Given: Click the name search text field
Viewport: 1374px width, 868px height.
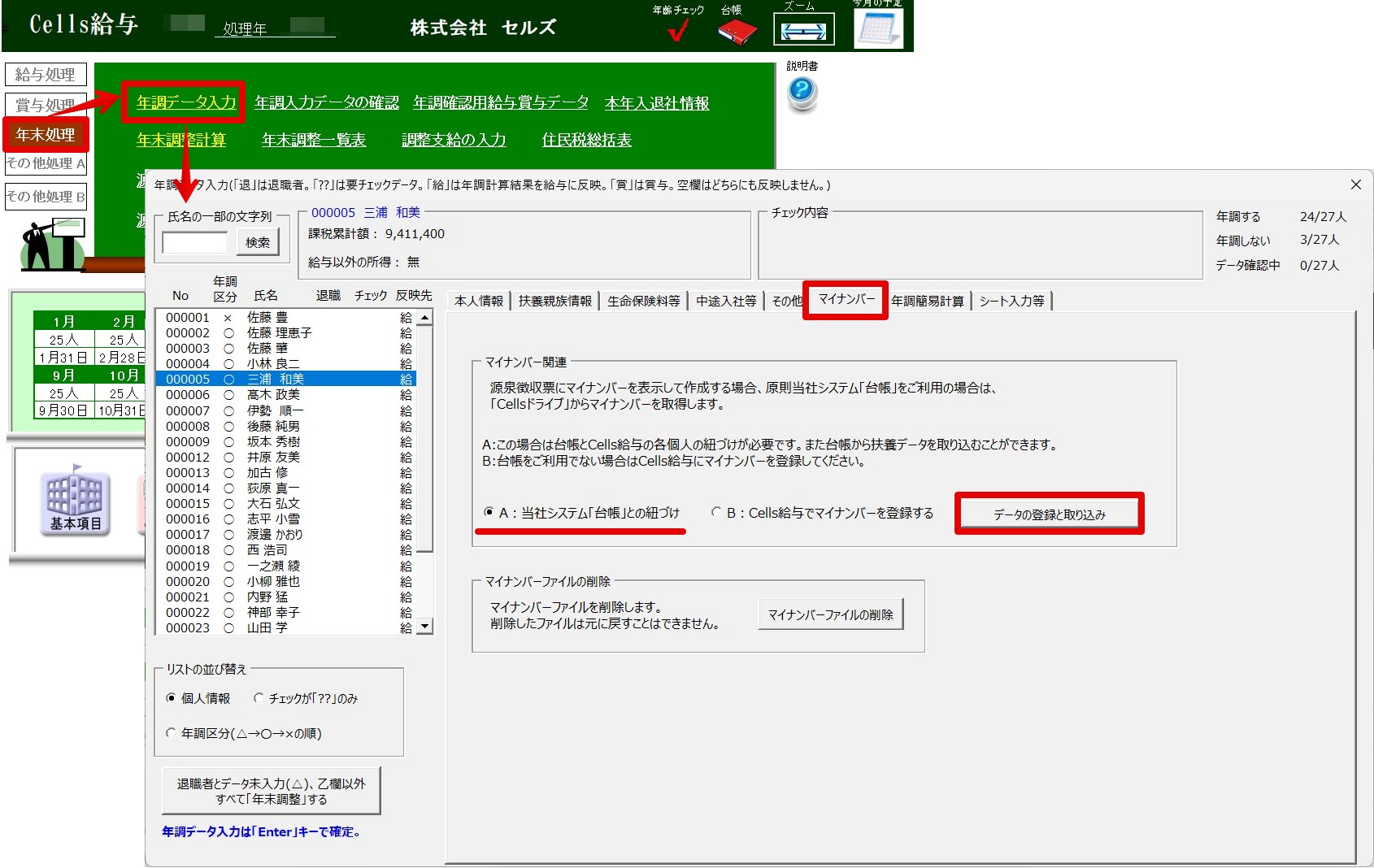Looking at the screenshot, I should click(195, 242).
